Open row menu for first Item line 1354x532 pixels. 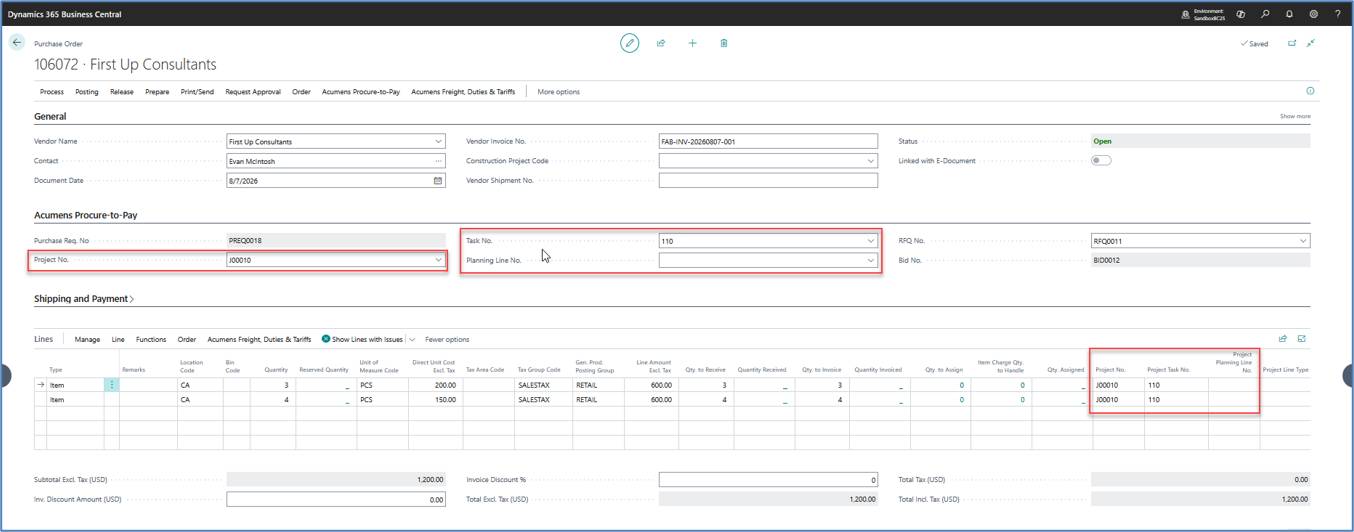coord(111,384)
